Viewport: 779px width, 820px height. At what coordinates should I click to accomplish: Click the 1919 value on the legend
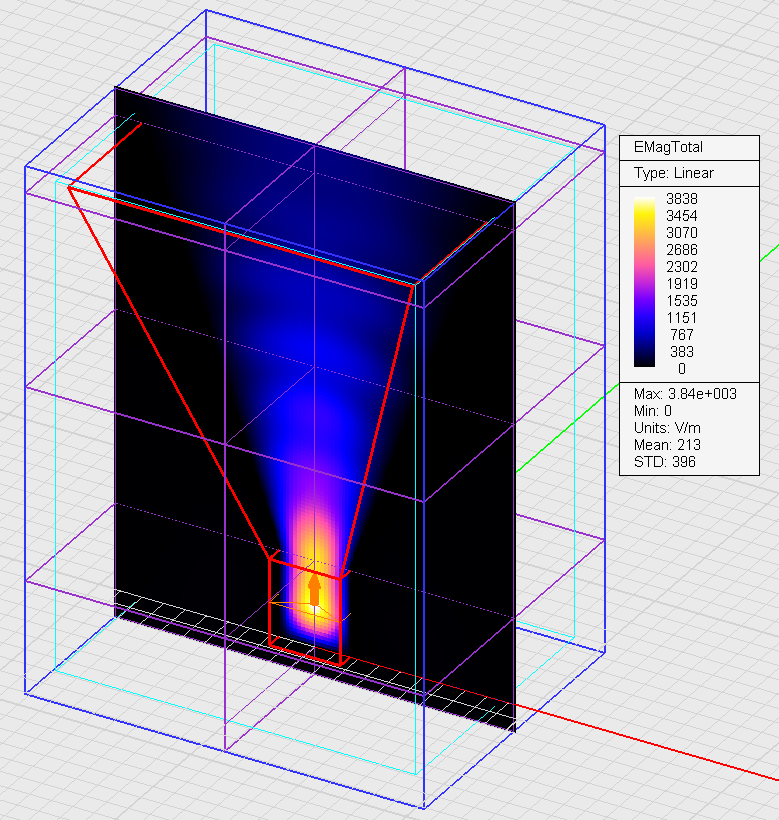tap(681, 283)
